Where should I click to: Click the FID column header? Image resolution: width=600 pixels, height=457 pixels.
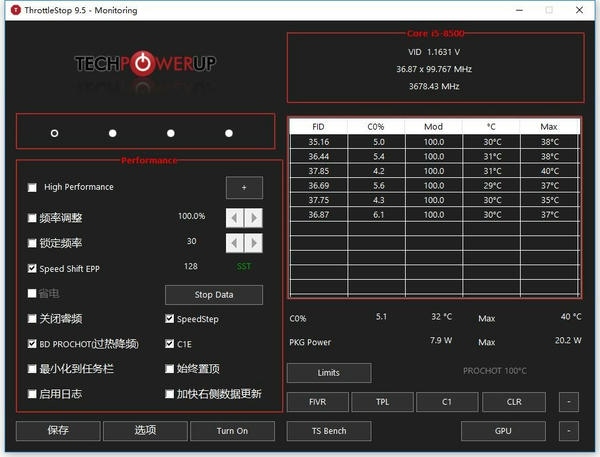tap(318, 127)
